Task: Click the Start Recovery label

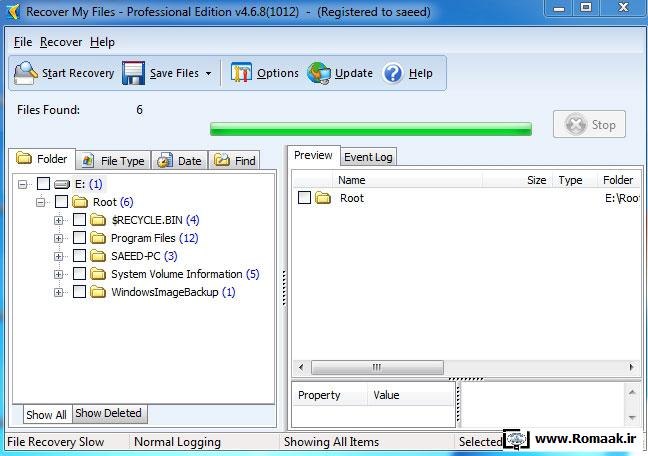Action: pyautogui.click(x=78, y=73)
